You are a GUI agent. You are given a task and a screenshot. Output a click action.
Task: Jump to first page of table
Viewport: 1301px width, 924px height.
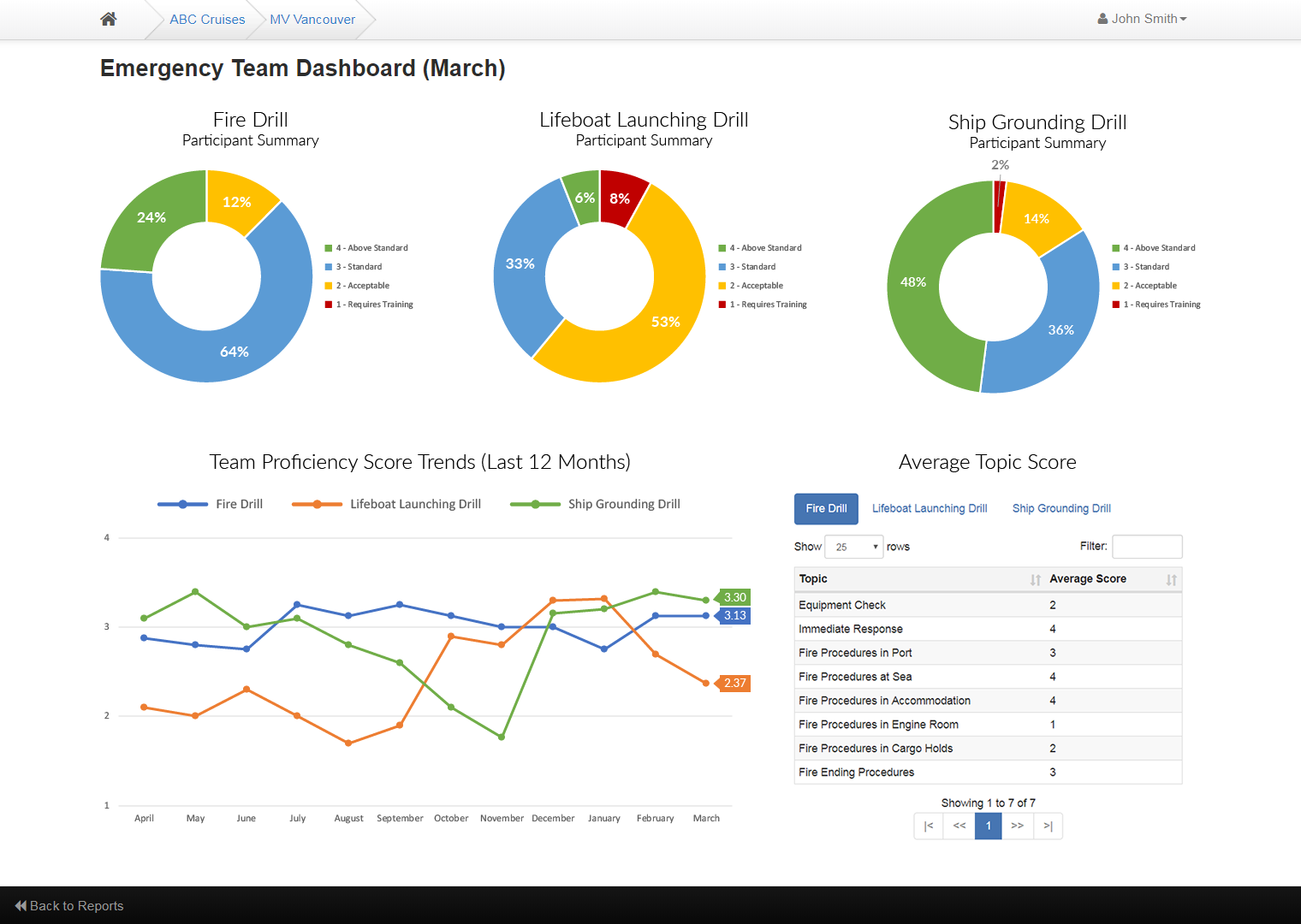click(929, 826)
